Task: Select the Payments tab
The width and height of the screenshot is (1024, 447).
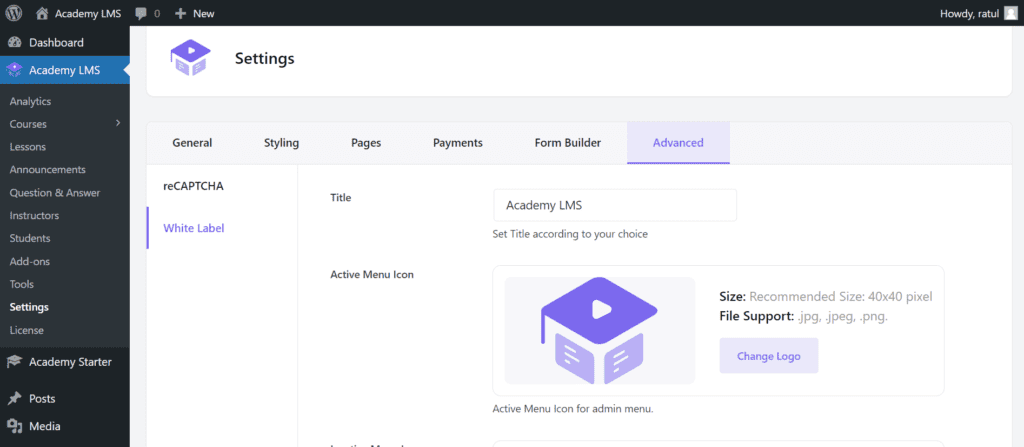Action: pyautogui.click(x=458, y=142)
